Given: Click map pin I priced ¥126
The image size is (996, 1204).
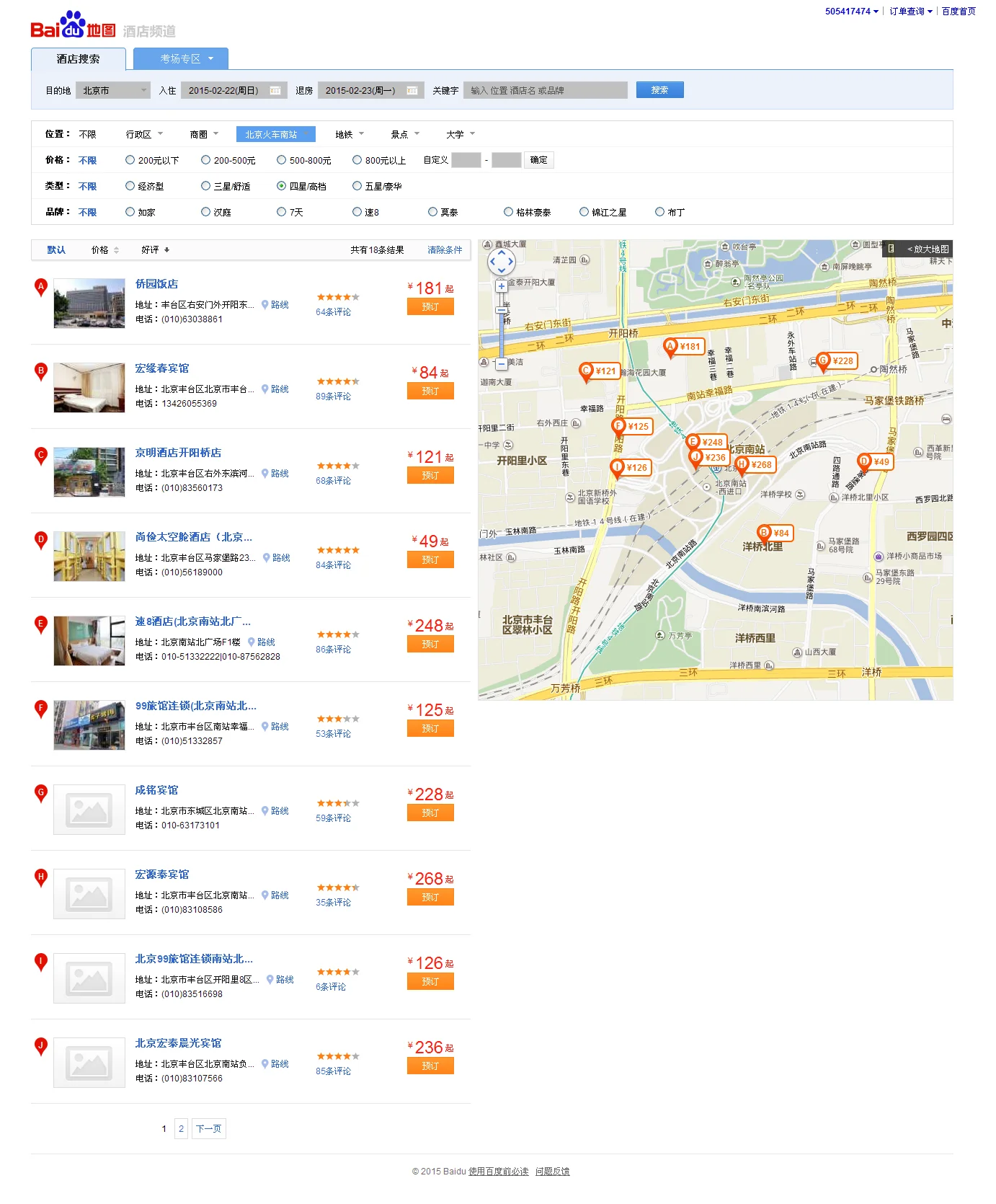Looking at the screenshot, I should pyautogui.click(x=631, y=468).
